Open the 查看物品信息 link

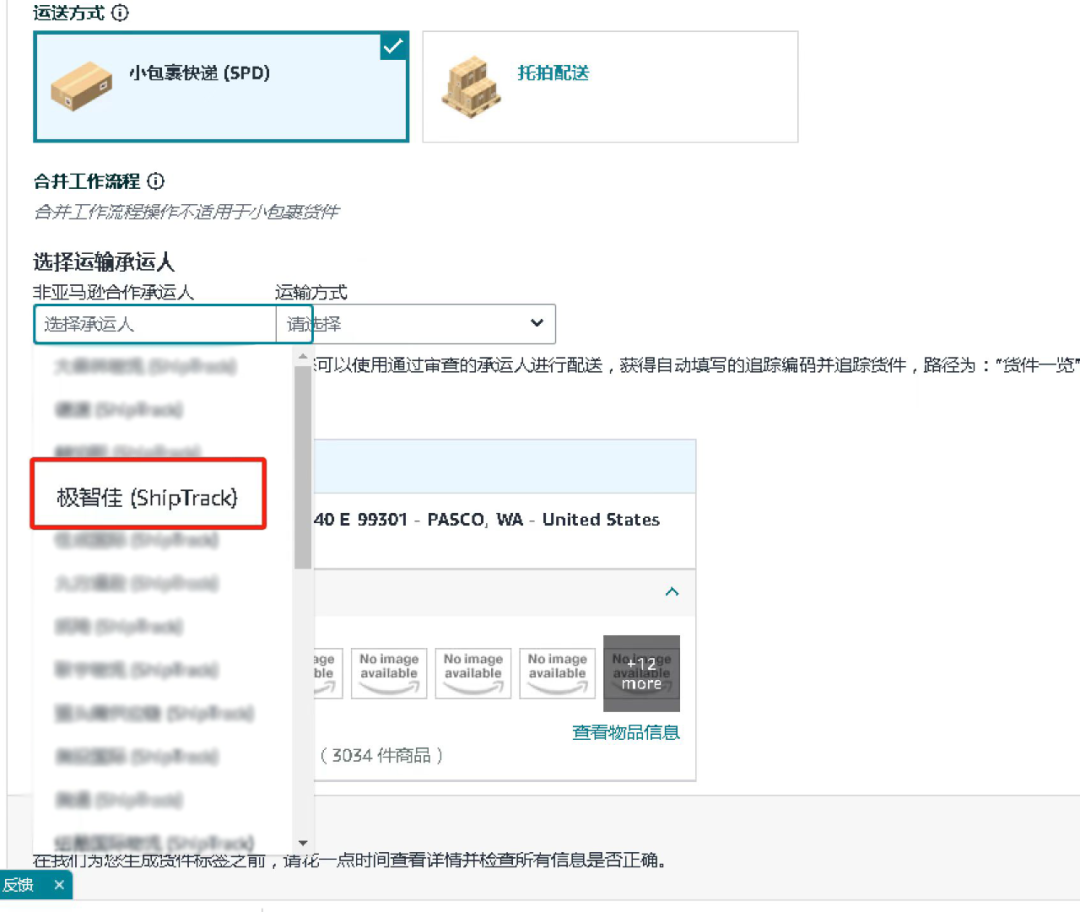625,732
